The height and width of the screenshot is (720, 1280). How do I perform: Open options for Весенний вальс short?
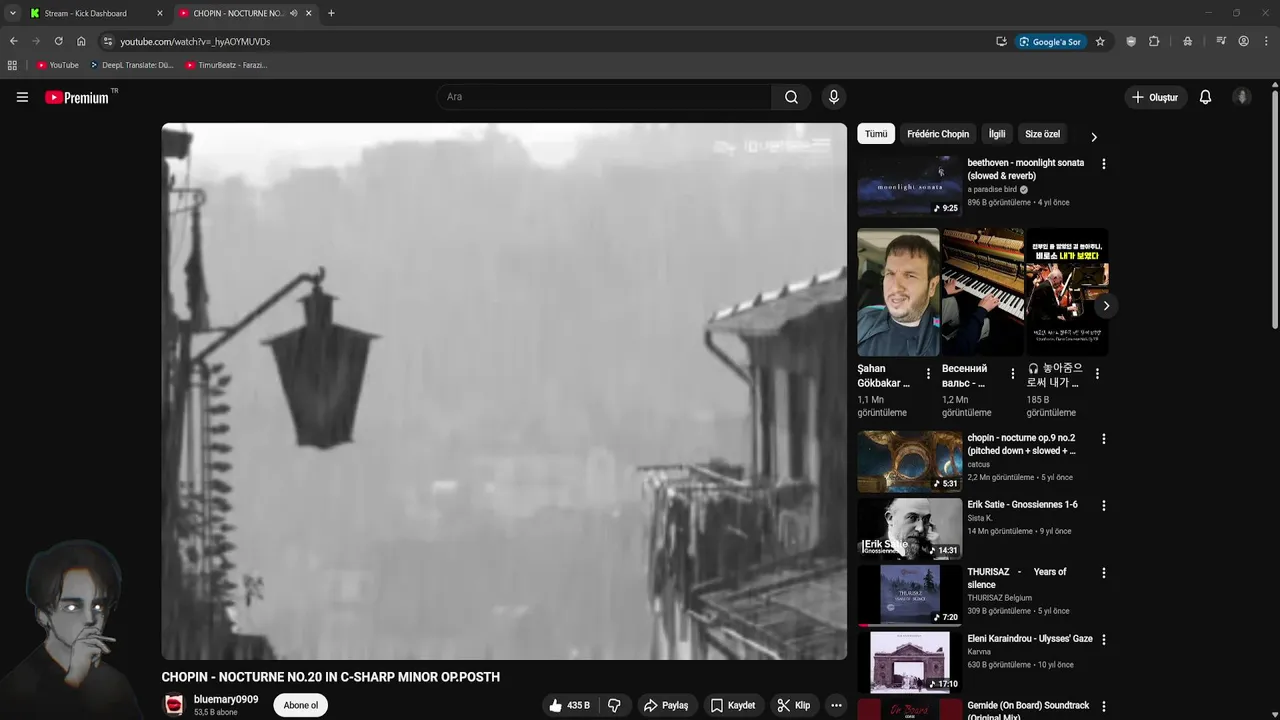(x=1012, y=374)
